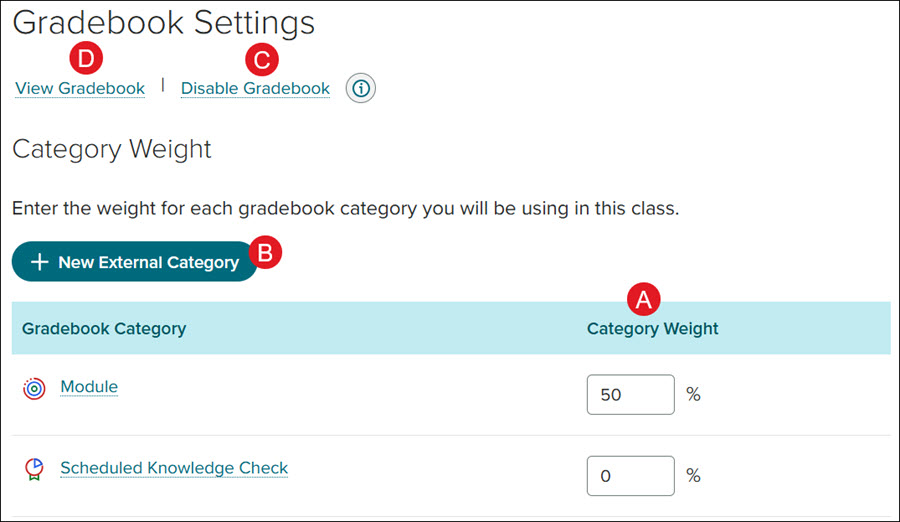Open the Module category link
This screenshot has height=522, width=900.
[x=89, y=386]
